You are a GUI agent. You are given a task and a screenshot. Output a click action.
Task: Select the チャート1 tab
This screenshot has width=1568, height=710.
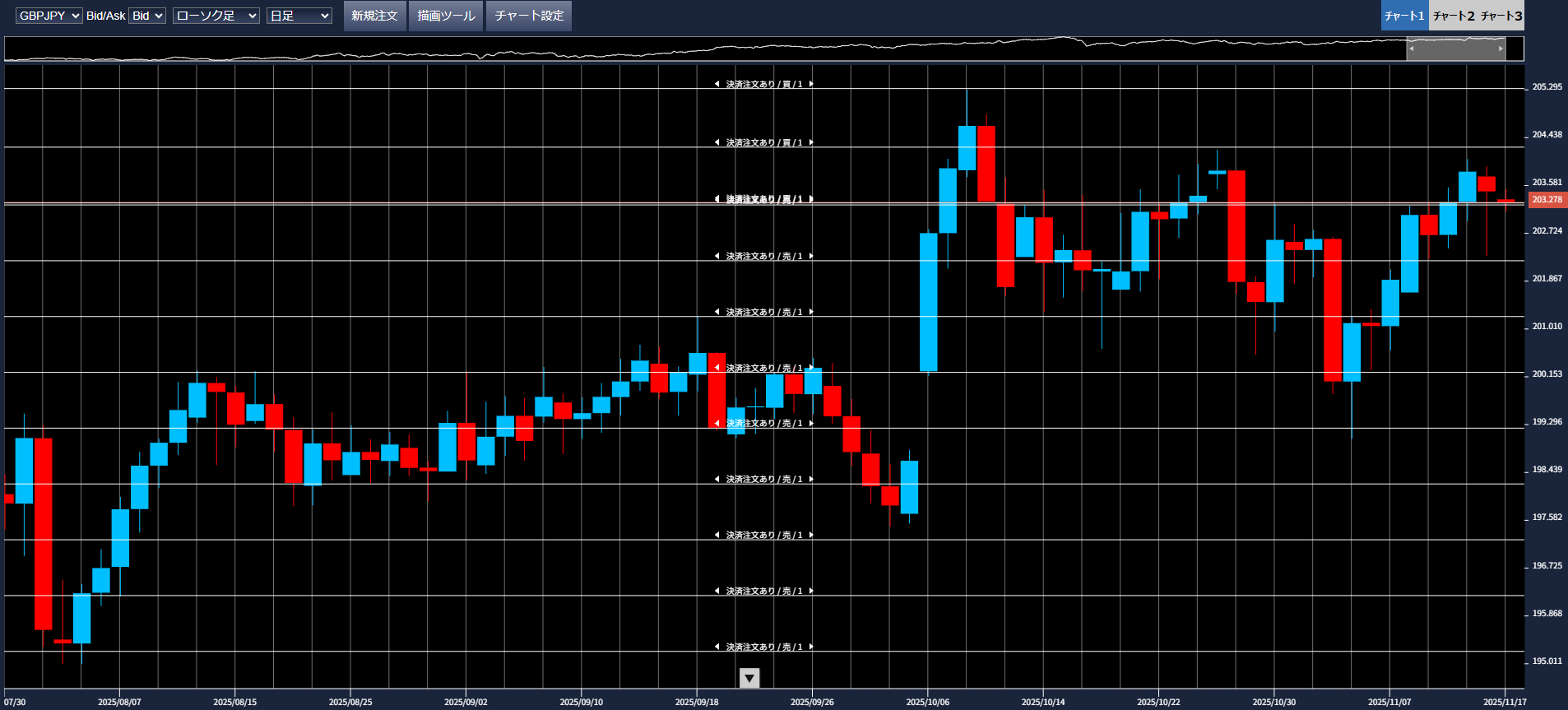(1404, 16)
